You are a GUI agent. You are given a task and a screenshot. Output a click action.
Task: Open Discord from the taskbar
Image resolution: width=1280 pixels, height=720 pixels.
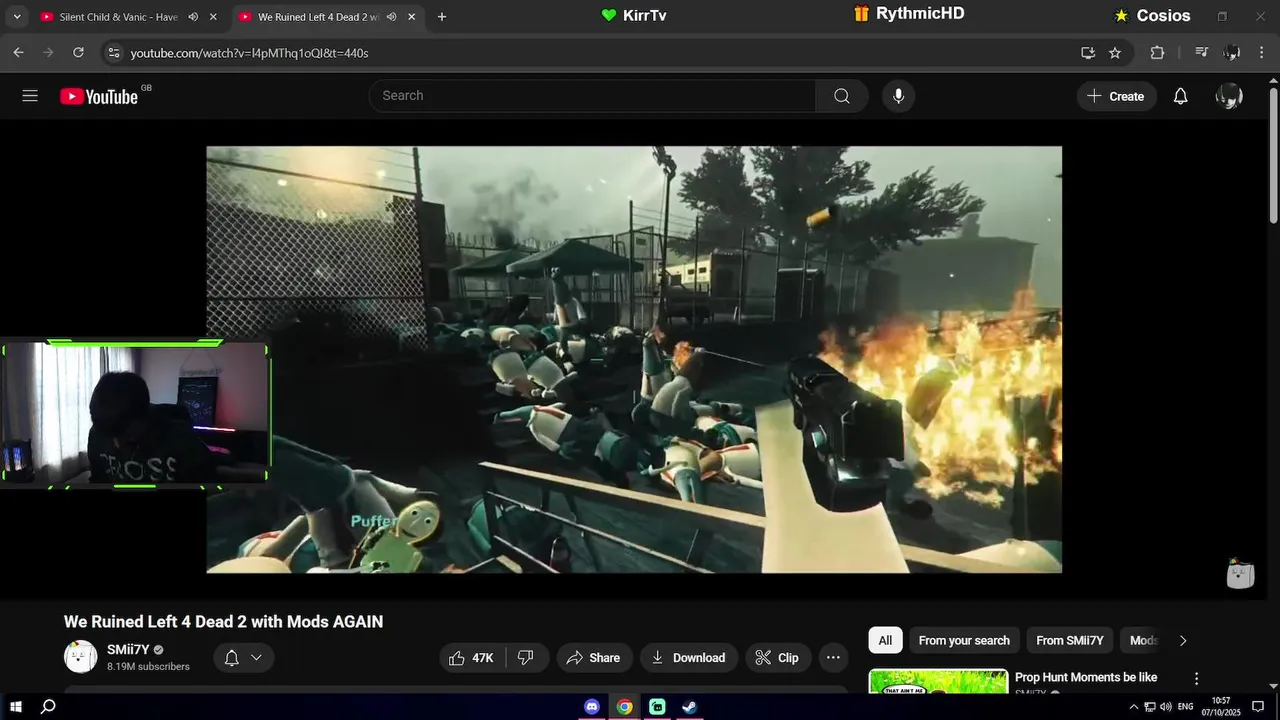[592, 707]
